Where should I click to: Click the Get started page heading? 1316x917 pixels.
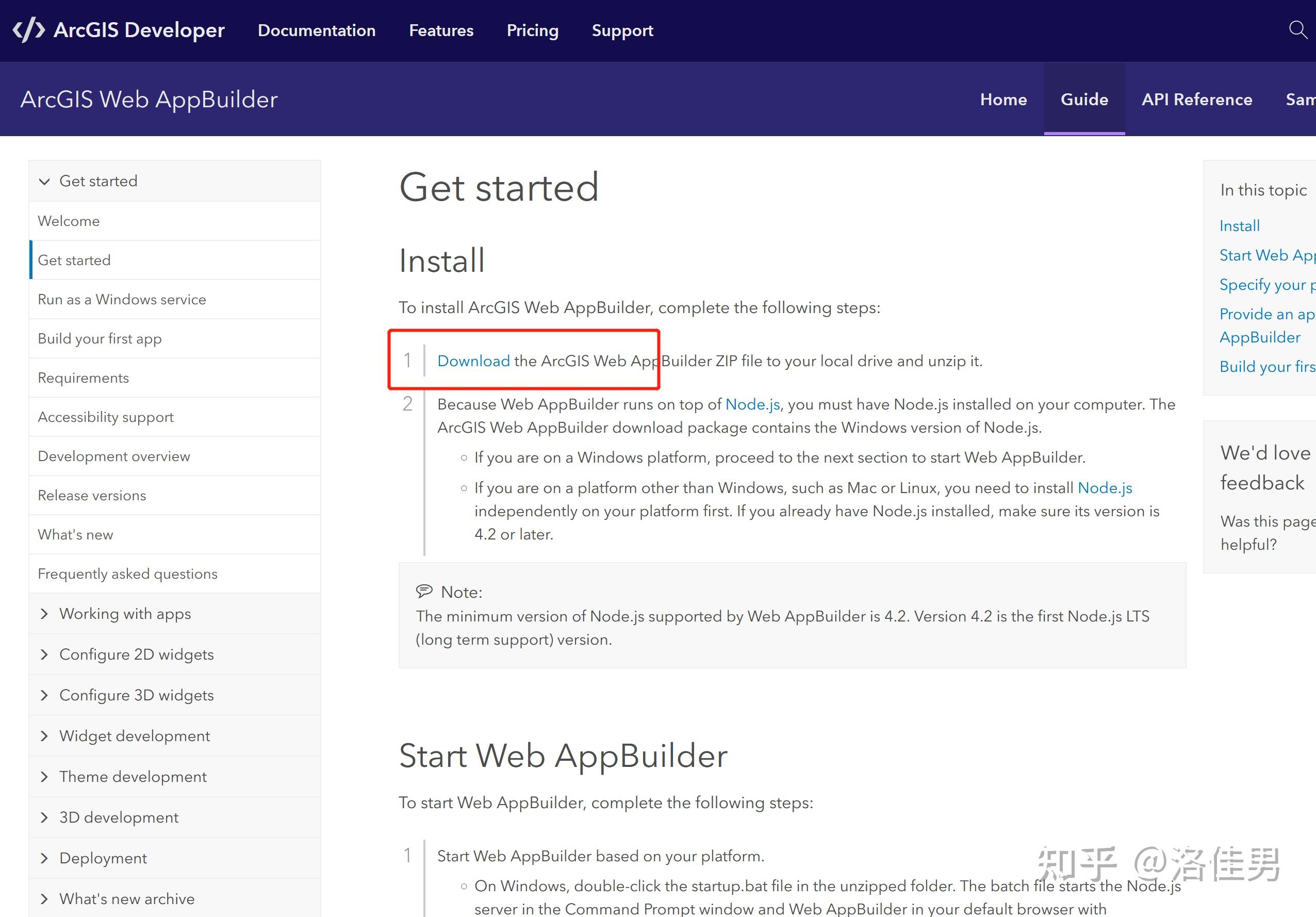(499, 187)
